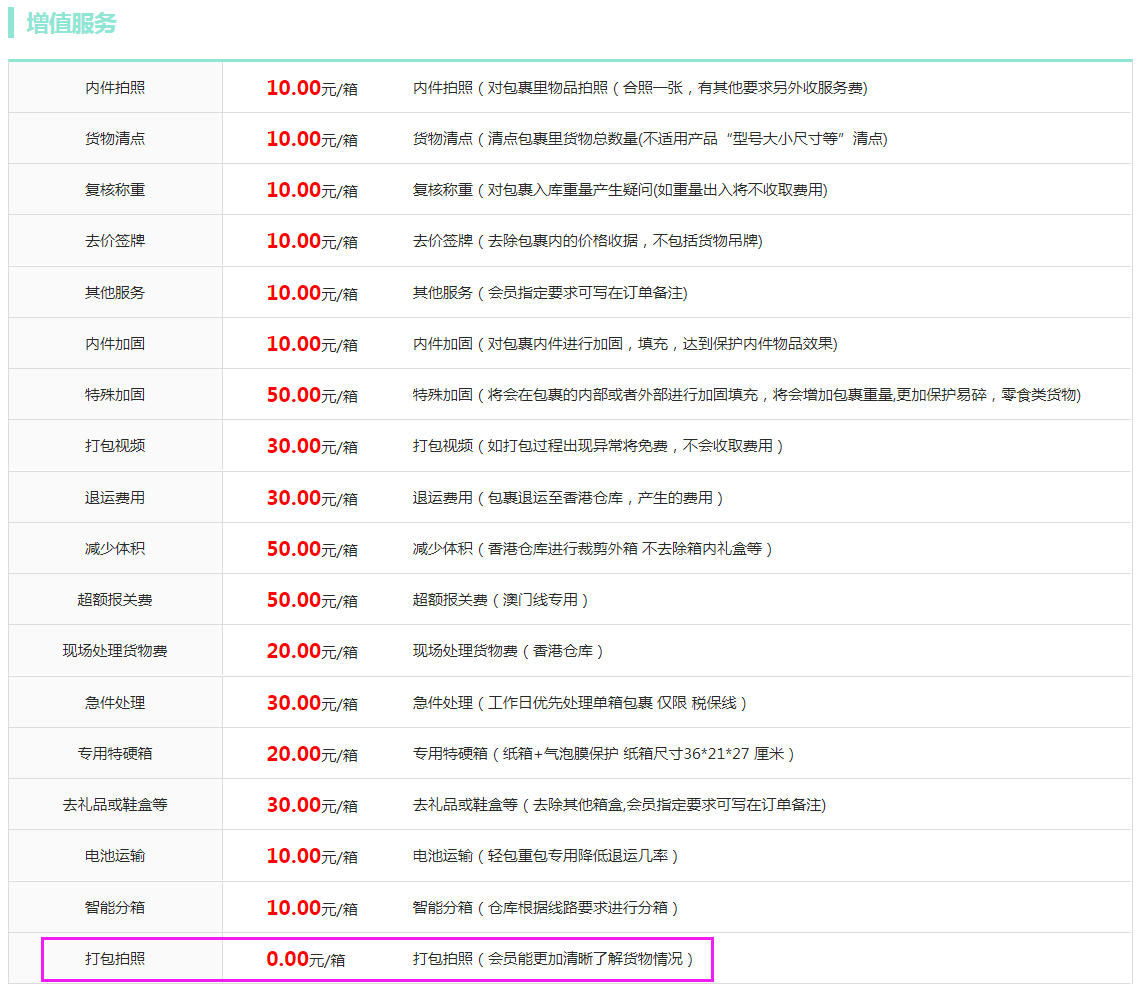Select the 复核称重 service label

click(x=115, y=190)
